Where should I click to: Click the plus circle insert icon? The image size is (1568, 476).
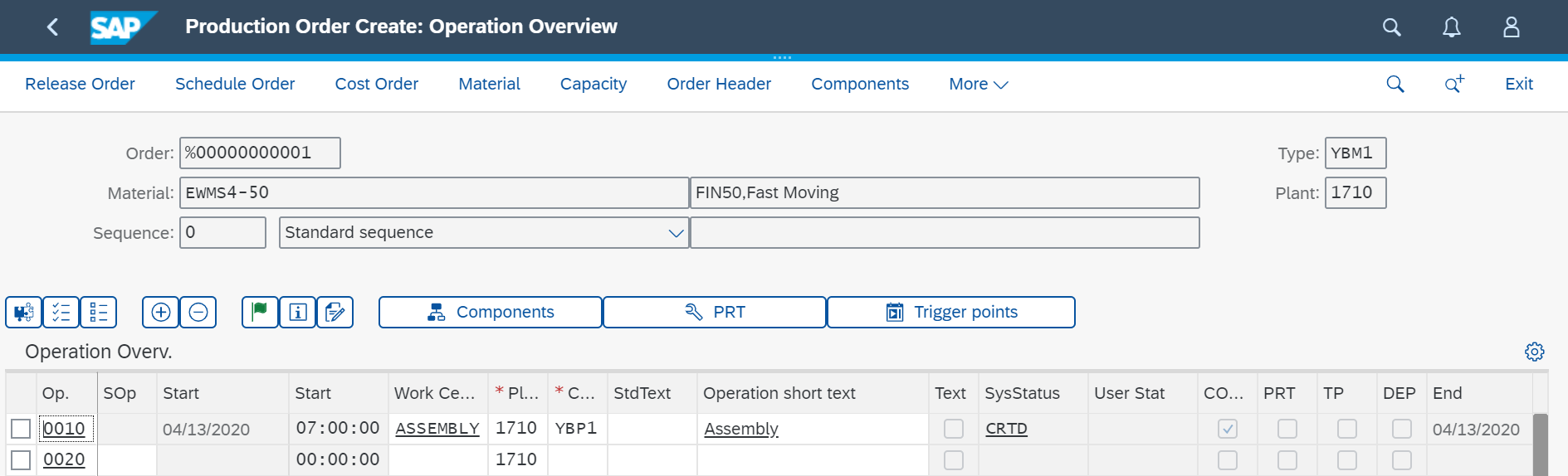[x=161, y=313]
